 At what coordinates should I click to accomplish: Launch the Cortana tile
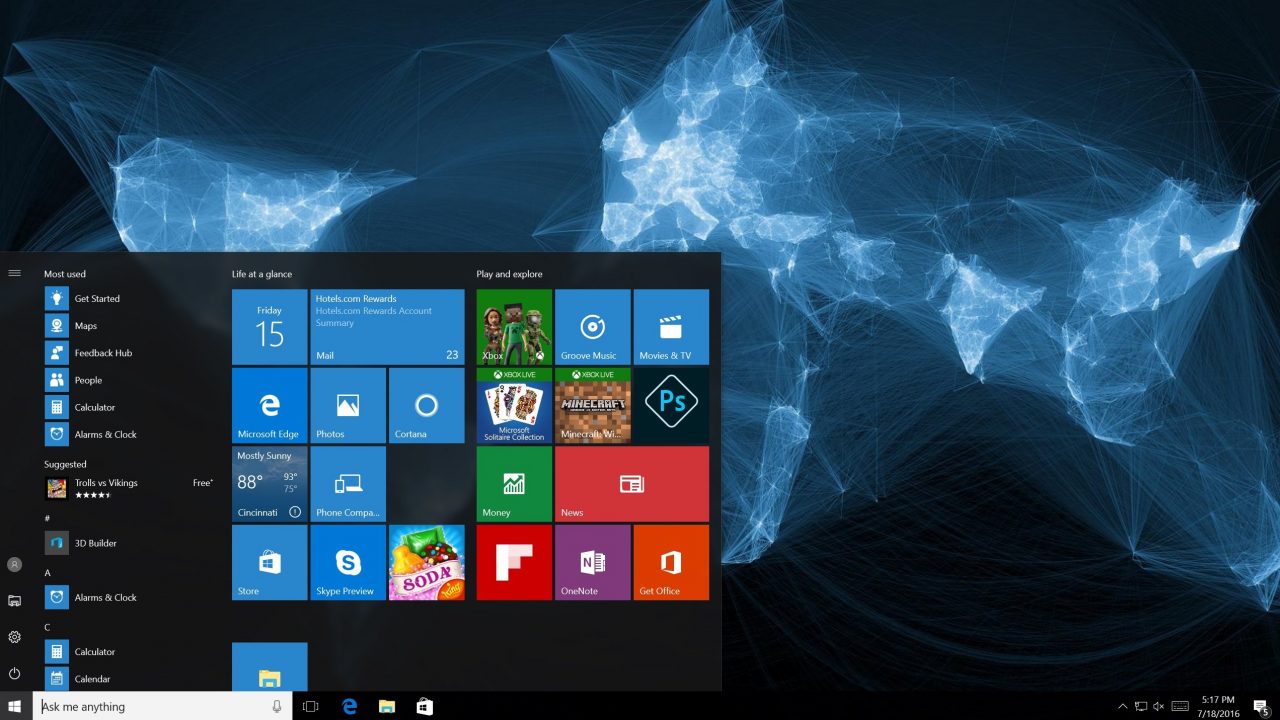coord(426,404)
